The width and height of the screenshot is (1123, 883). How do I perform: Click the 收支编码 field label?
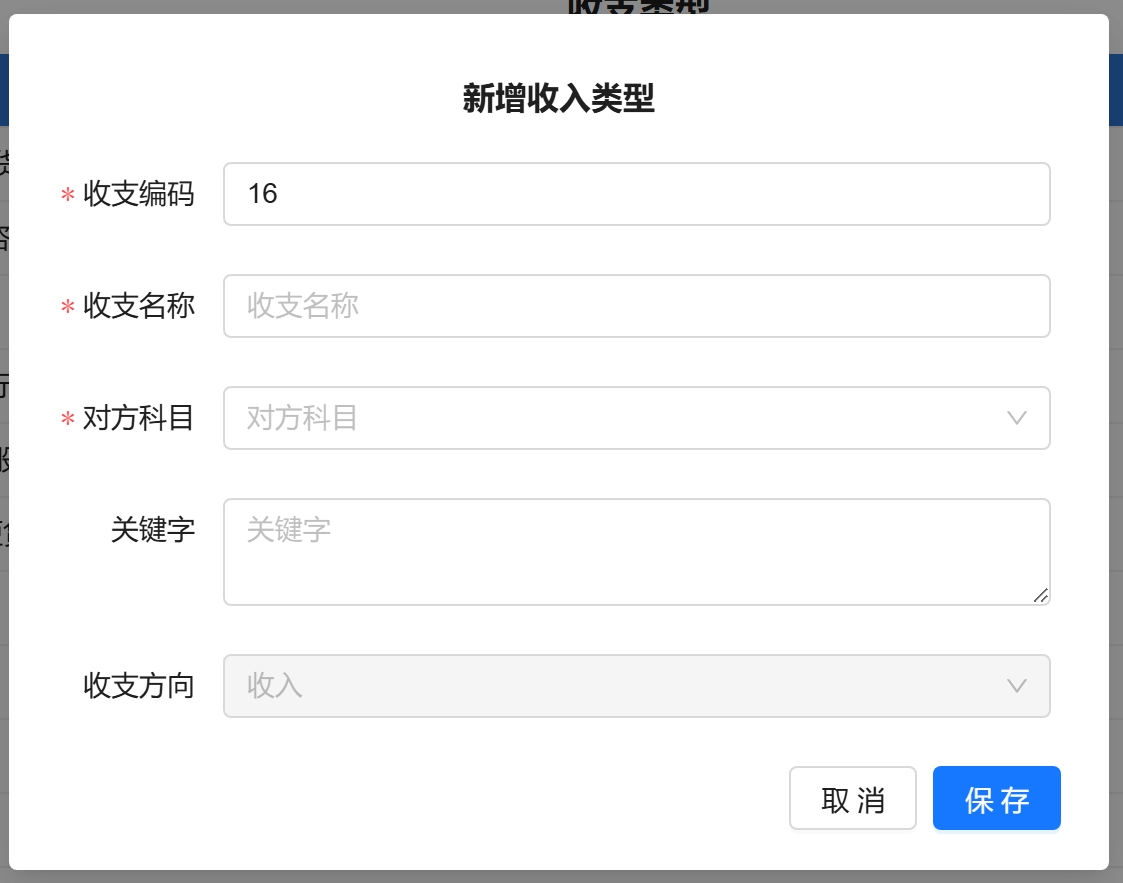coord(138,194)
